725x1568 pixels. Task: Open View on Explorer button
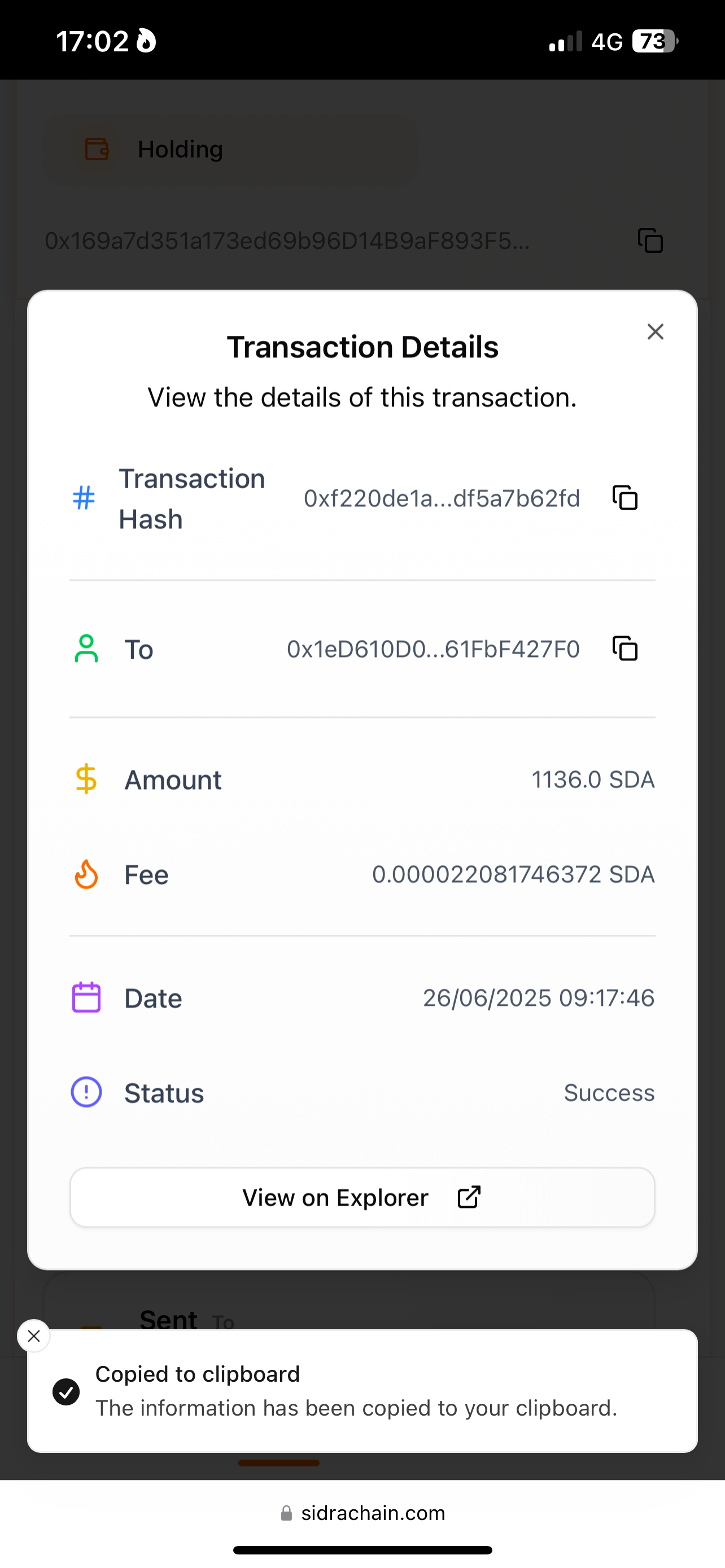pos(362,1197)
